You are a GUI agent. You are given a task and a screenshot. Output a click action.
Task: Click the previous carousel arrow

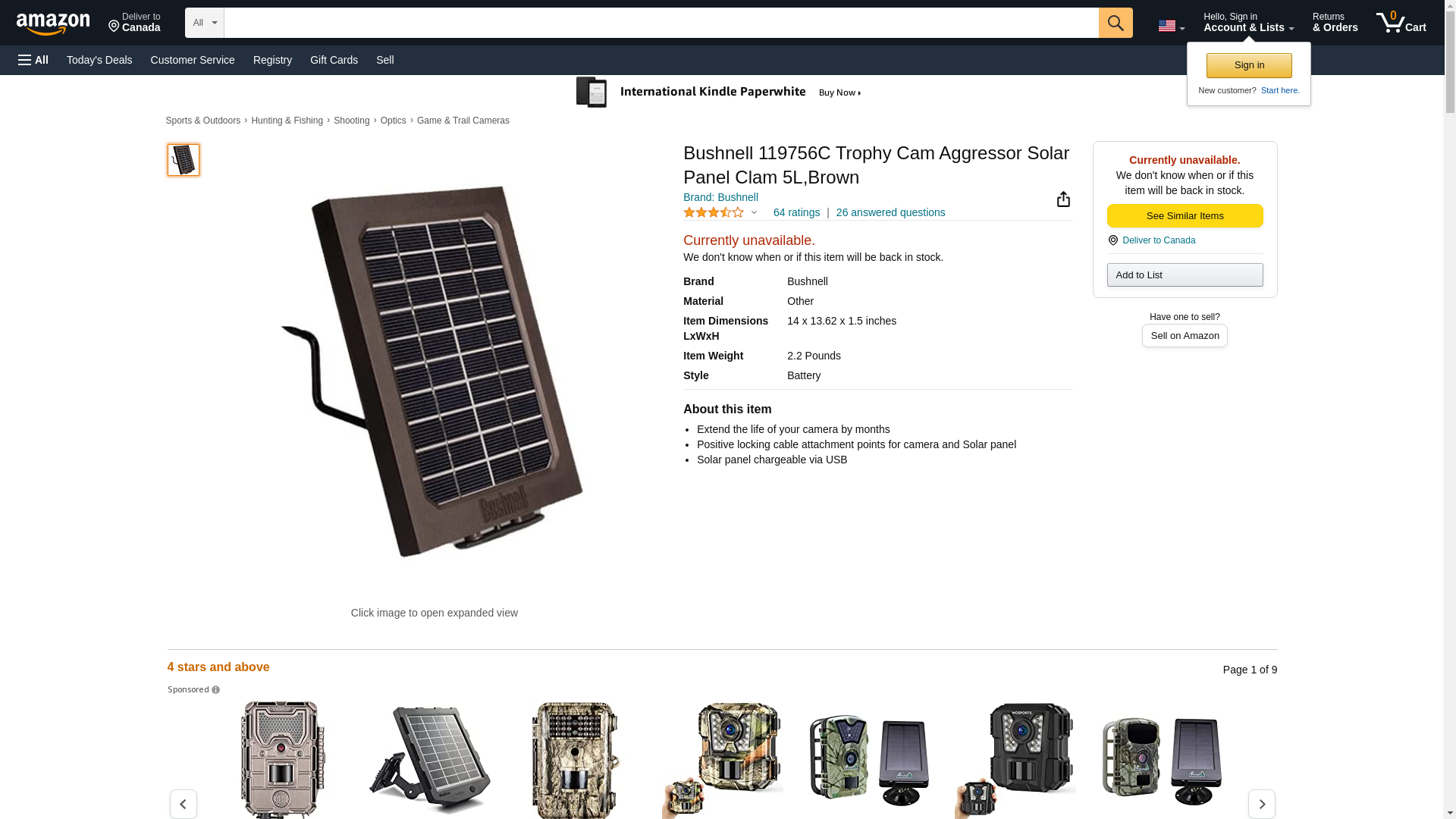[x=183, y=804]
